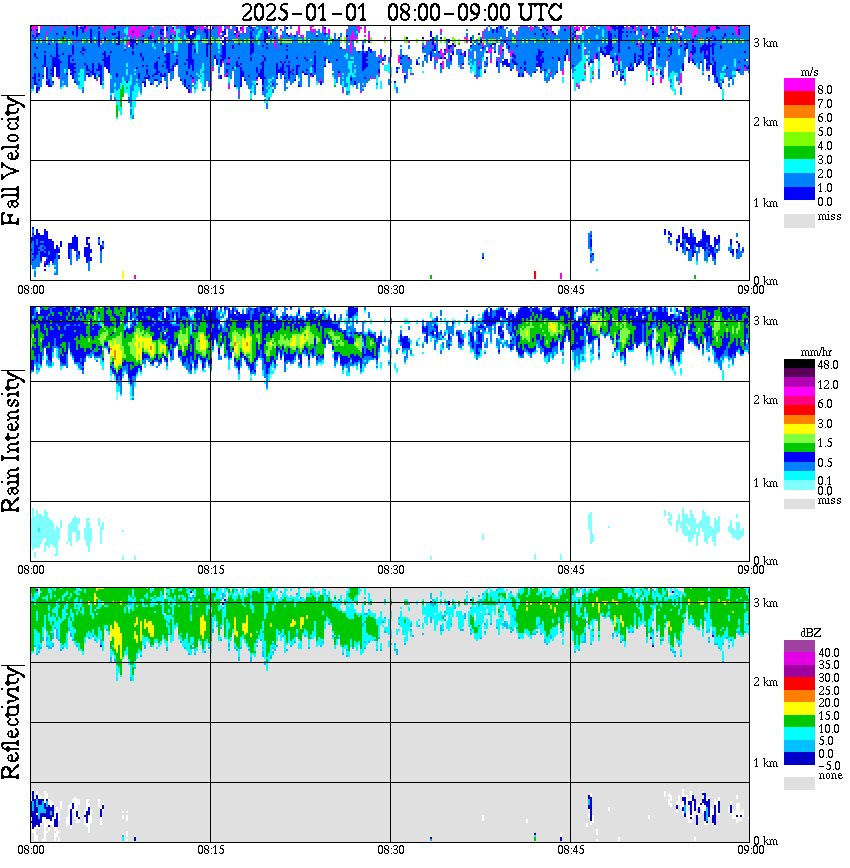Click the 3 km height label on the Fall Velocity panel
The height and width of the screenshot is (868, 850).
coord(766,43)
